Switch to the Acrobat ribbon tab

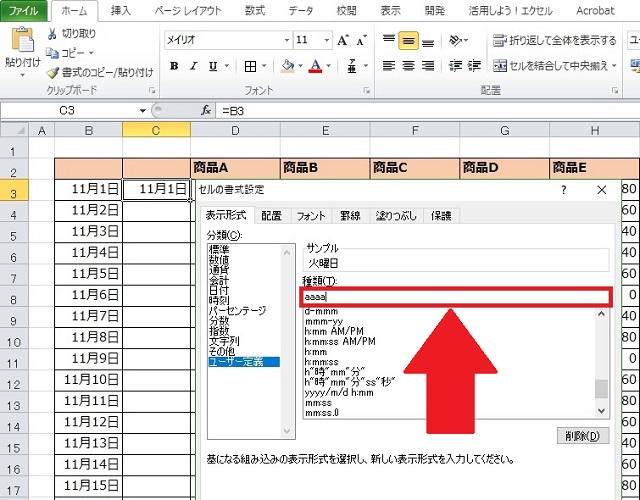coord(595,11)
